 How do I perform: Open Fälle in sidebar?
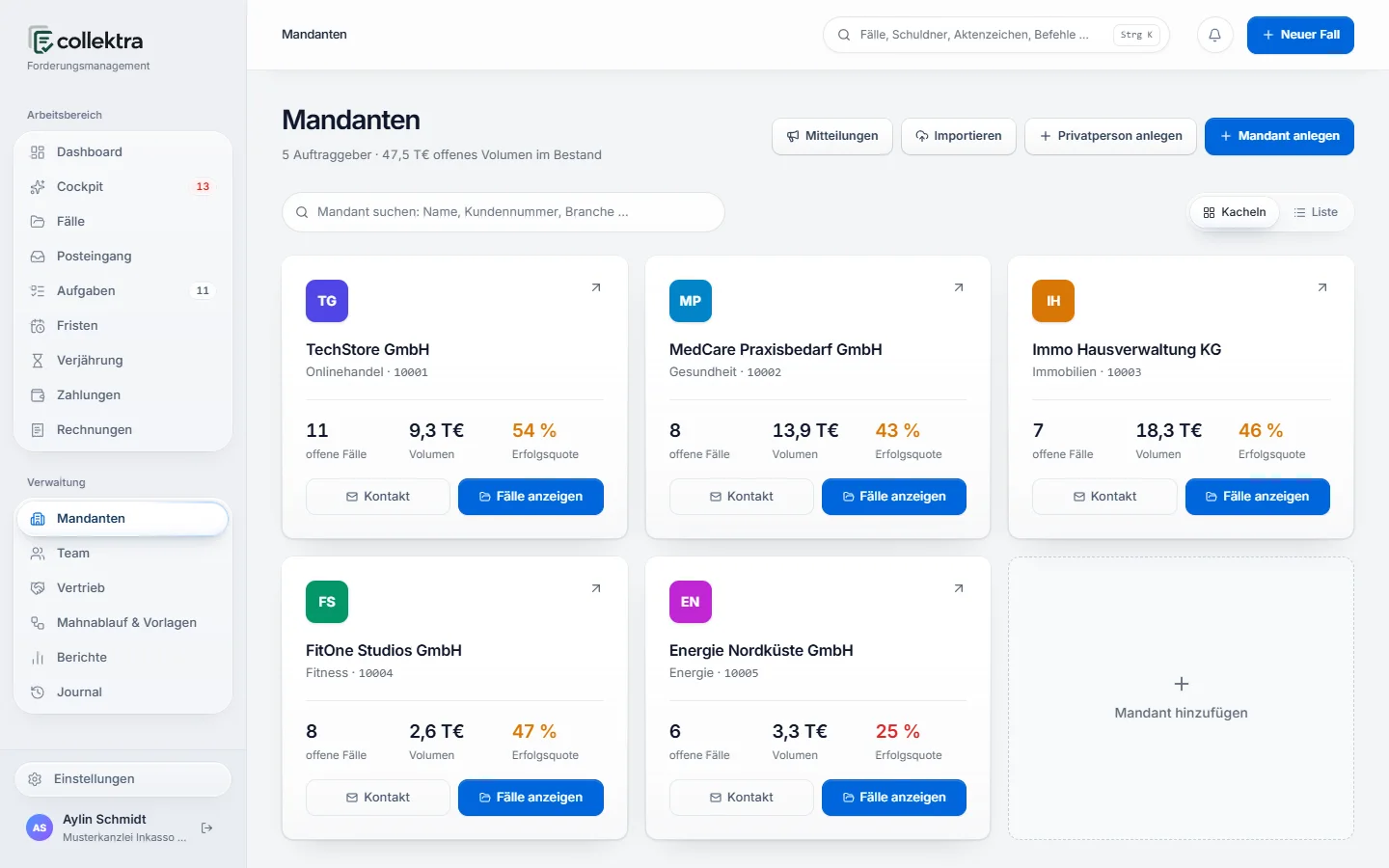(123, 222)
